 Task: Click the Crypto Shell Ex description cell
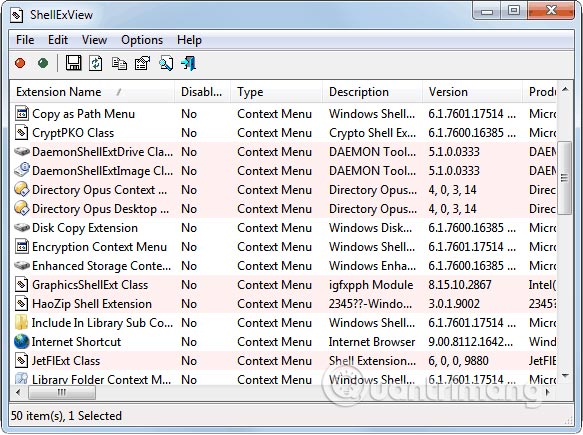(x=373, y=133)
